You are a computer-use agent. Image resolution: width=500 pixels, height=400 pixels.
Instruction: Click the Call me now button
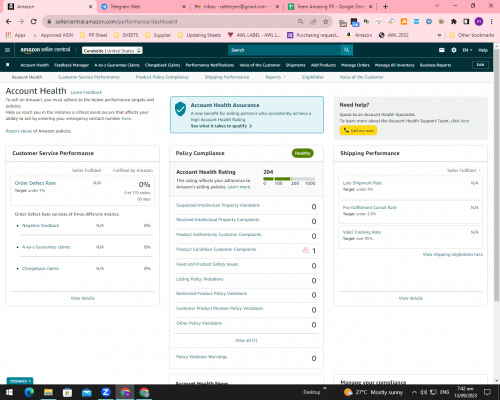(358, 130)
